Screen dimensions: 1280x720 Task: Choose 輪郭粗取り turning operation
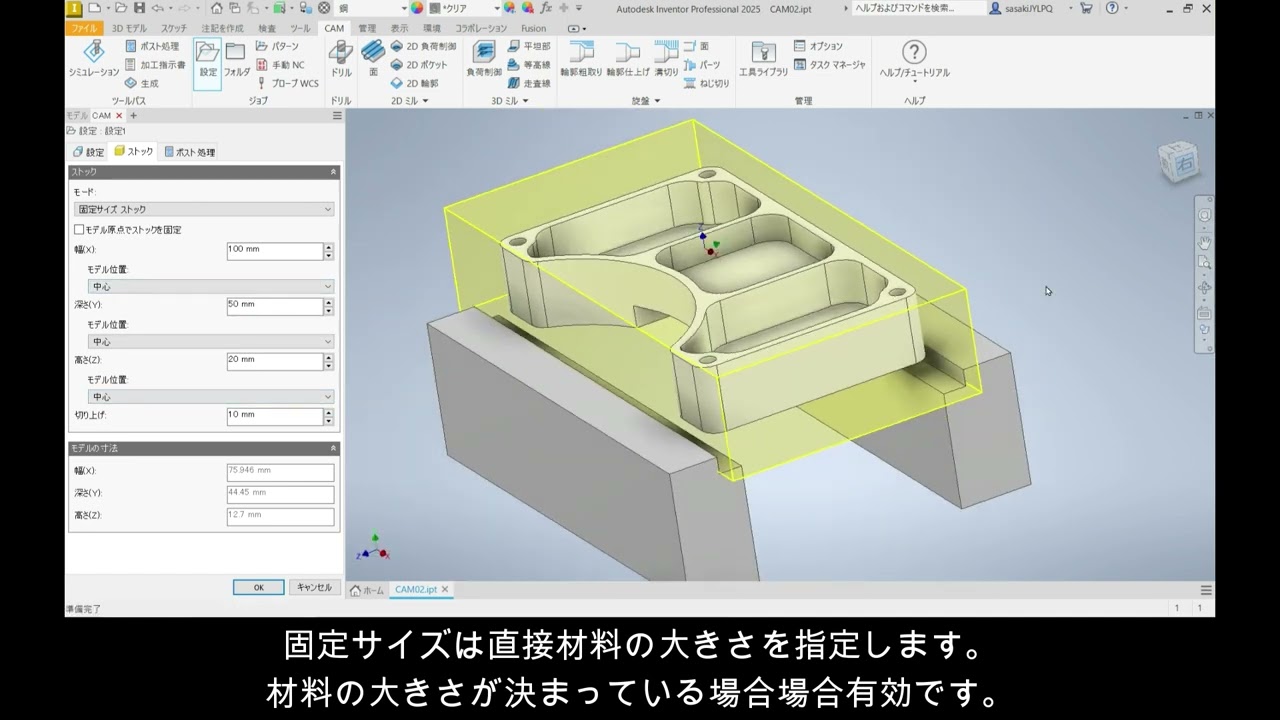(581, 60)
